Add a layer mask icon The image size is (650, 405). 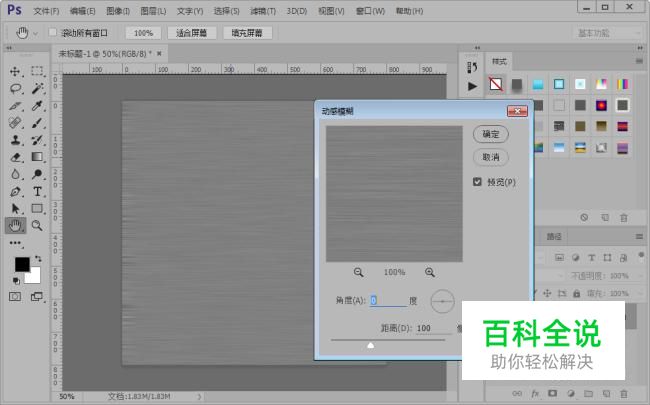pyautogui.click(x=553, y=393)
